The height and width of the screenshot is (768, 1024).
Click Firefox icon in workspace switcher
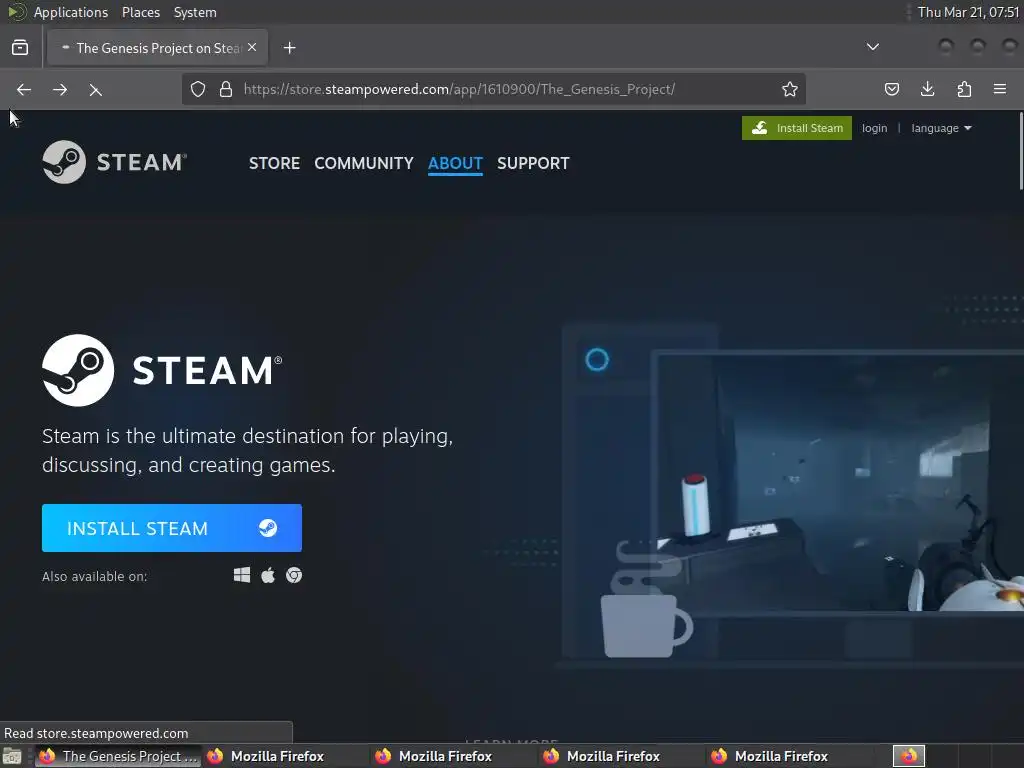point(908,756)
